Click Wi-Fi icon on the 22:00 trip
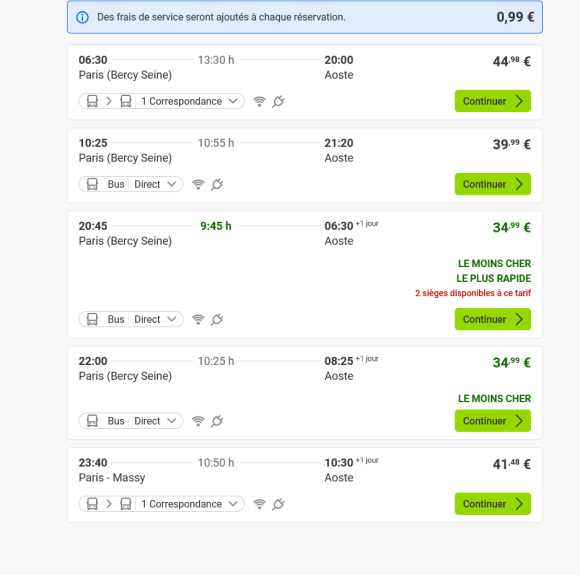580x575 pixels. pyautogui.click(x=198, y=421)
